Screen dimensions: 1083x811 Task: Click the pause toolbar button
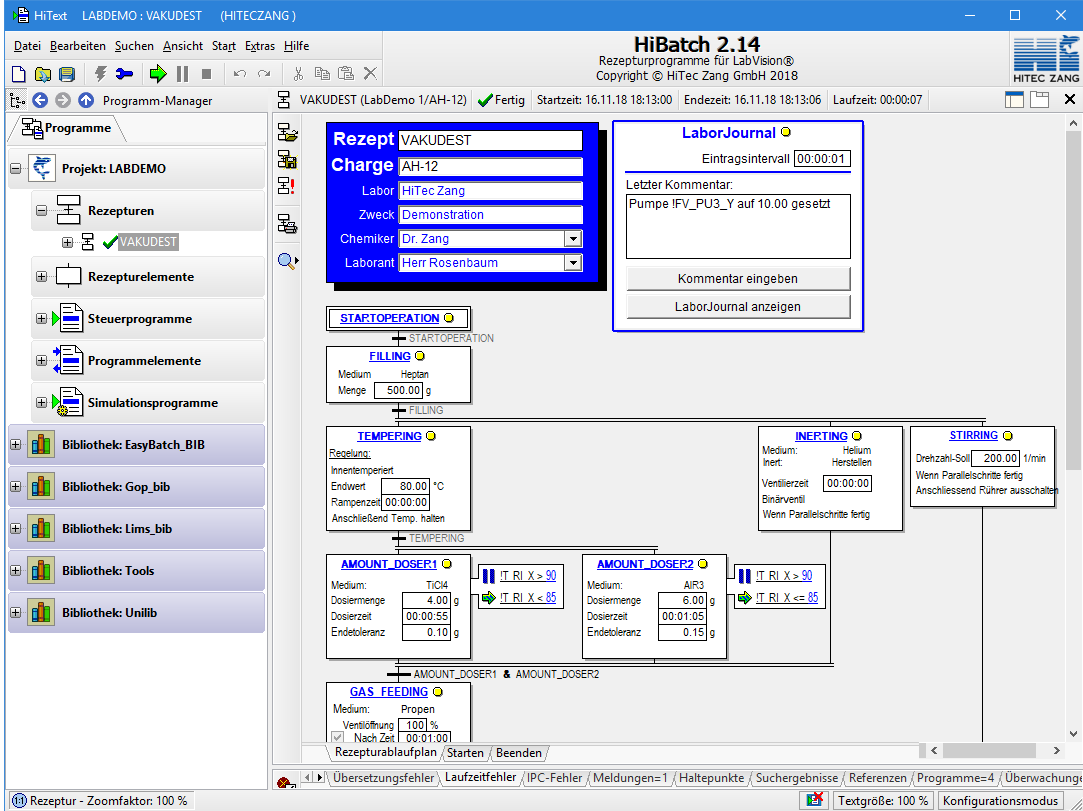pyautogui.click(x=182, y=73)
